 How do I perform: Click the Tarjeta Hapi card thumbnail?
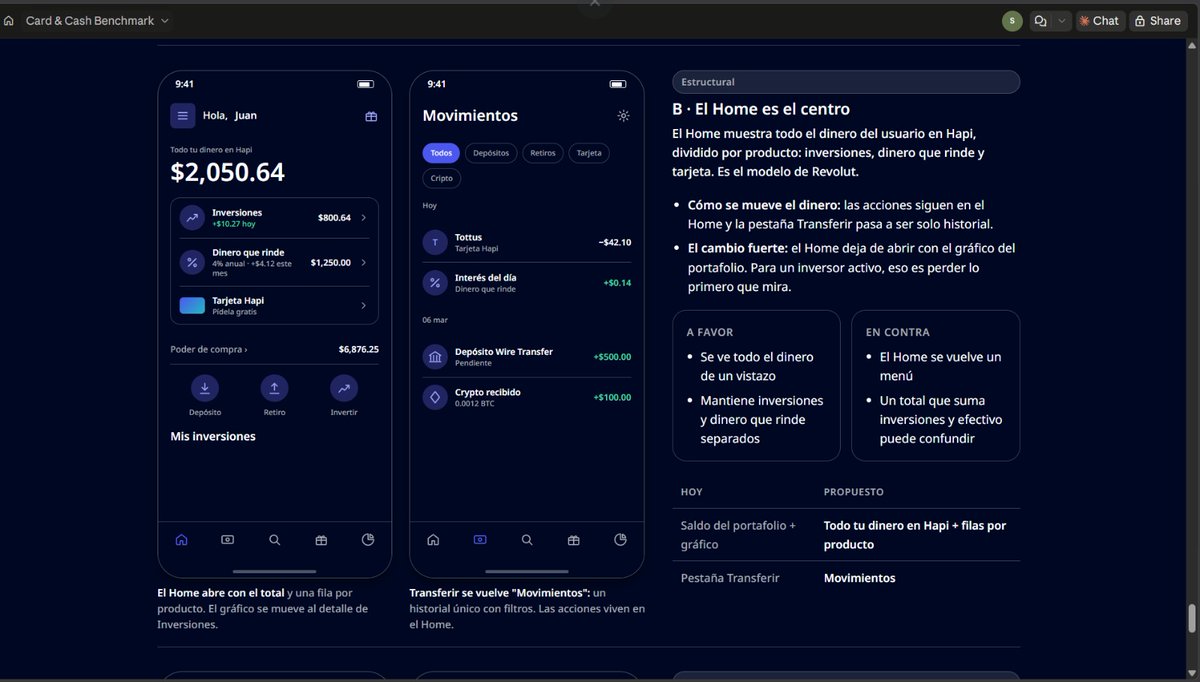192,305
